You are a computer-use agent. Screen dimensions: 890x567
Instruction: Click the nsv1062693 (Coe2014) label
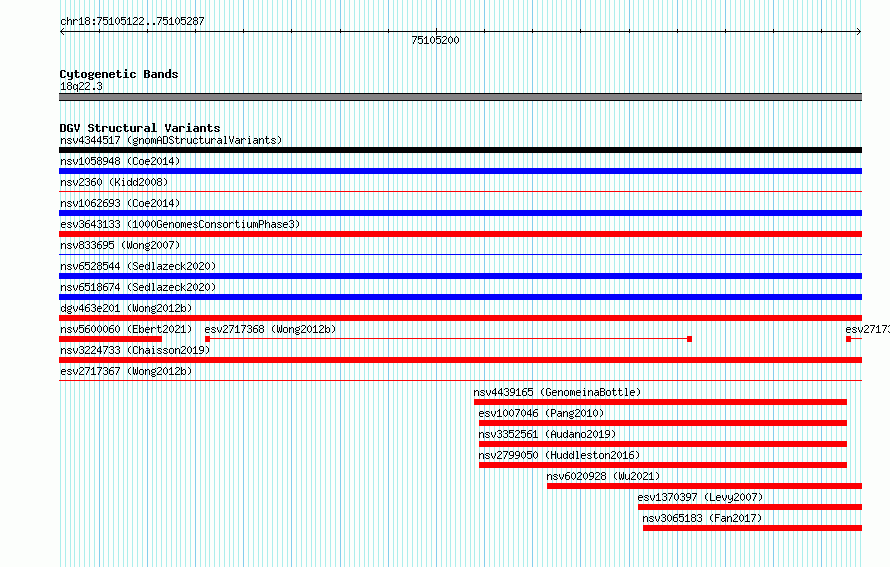click(120, 203)
